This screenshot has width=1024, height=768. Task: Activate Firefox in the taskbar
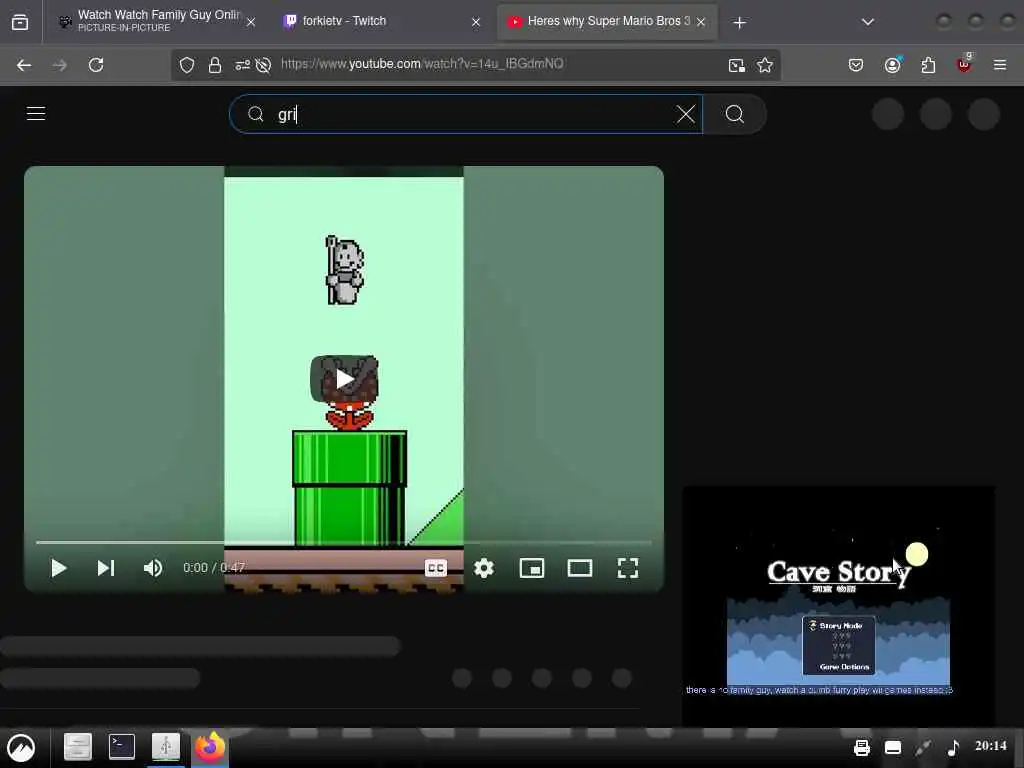point(210,747)
